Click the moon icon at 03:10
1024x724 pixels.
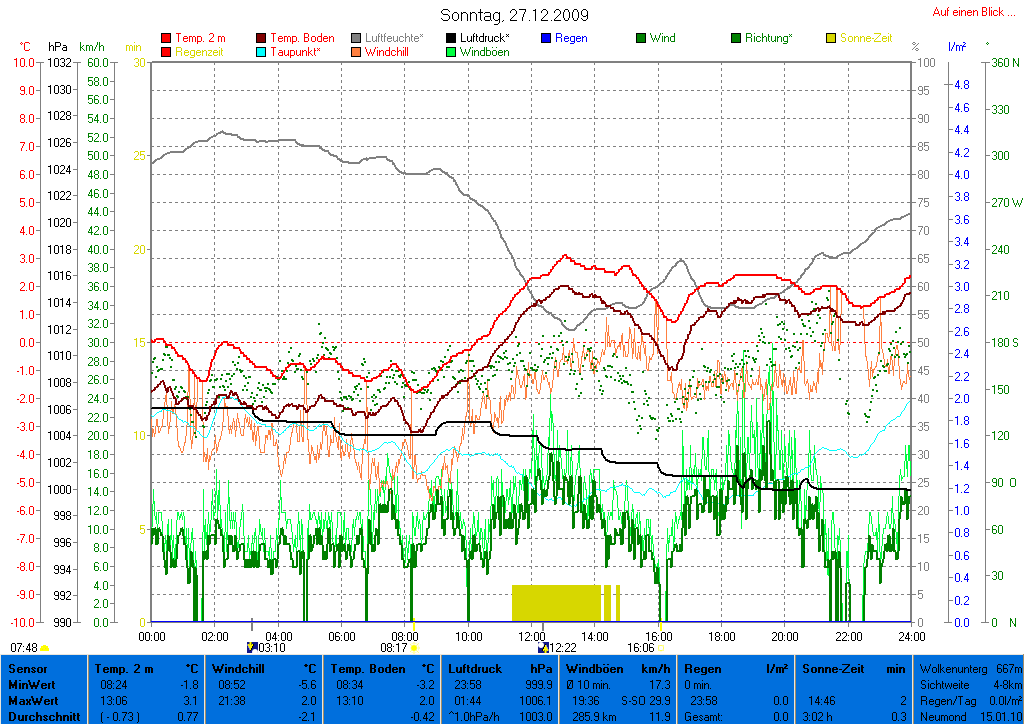(252, 647)
